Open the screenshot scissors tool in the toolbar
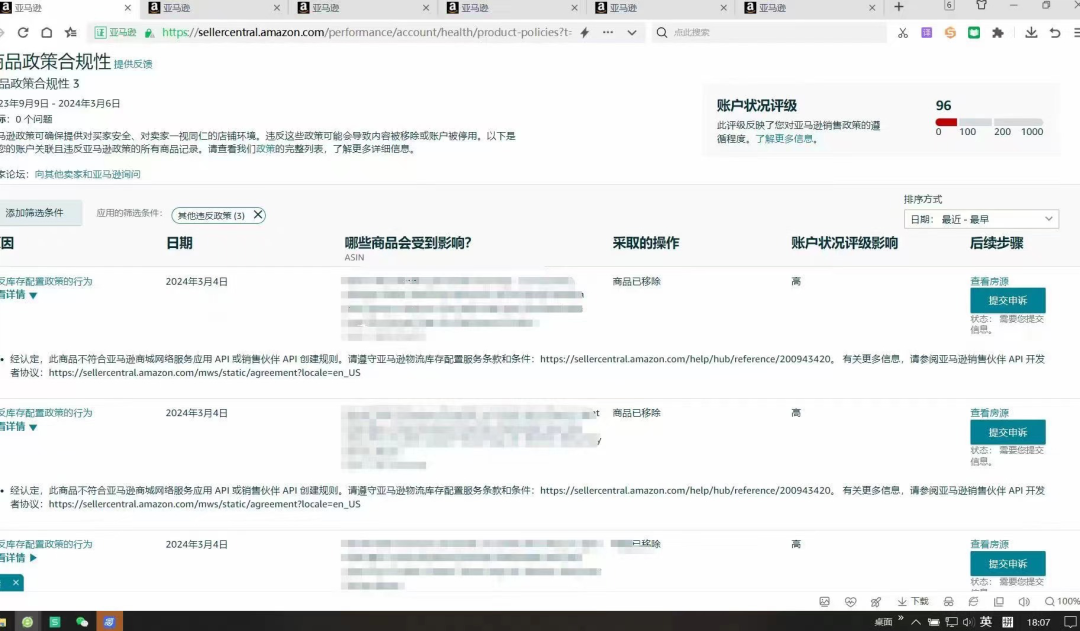1080x631 pixels. tap(903, 31)
